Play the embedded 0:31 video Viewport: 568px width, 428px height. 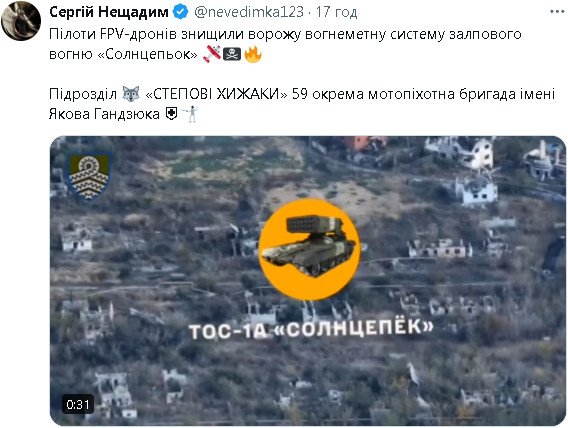tap(308, 281)
